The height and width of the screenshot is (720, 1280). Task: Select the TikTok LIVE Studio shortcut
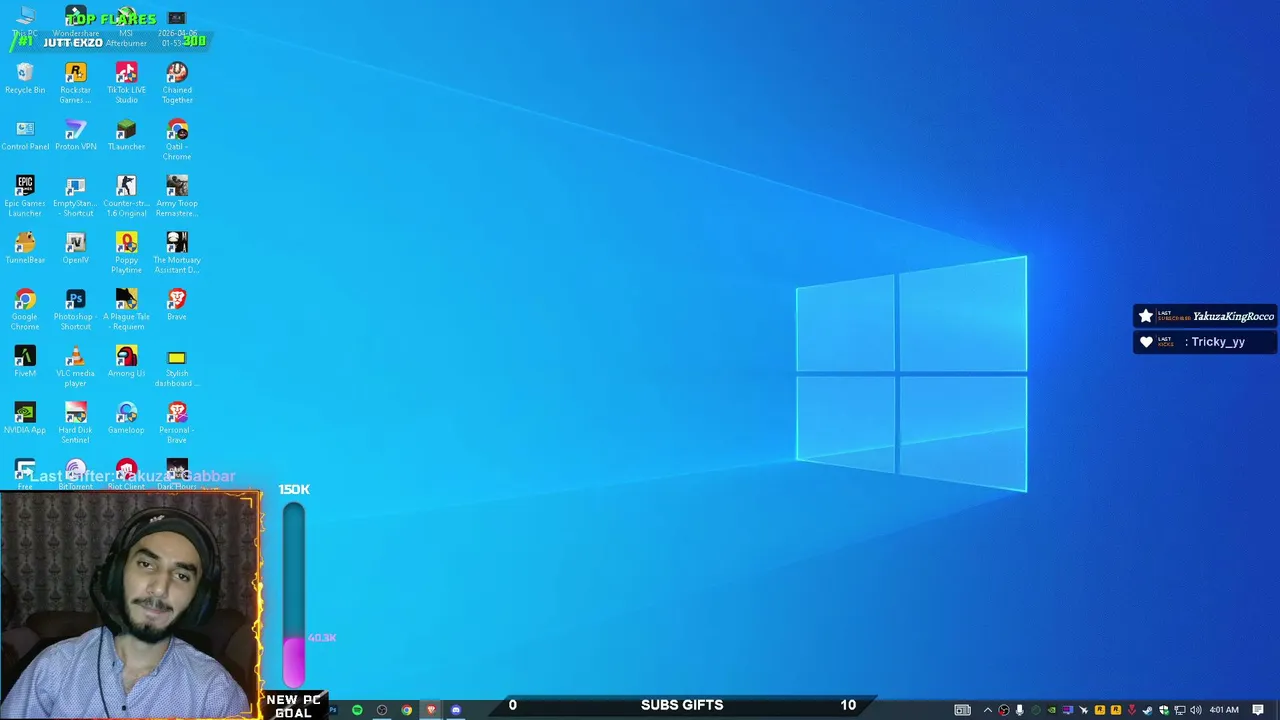pos(126,83)
